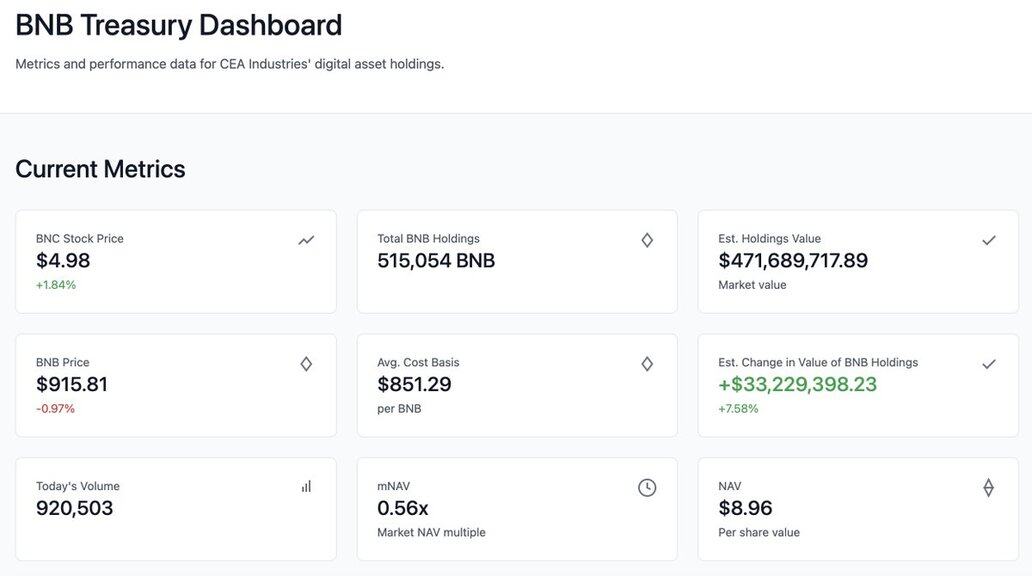The image size is (1032, 576).
Task: Click the +1.84% stock price change
Action: [56, 285]
